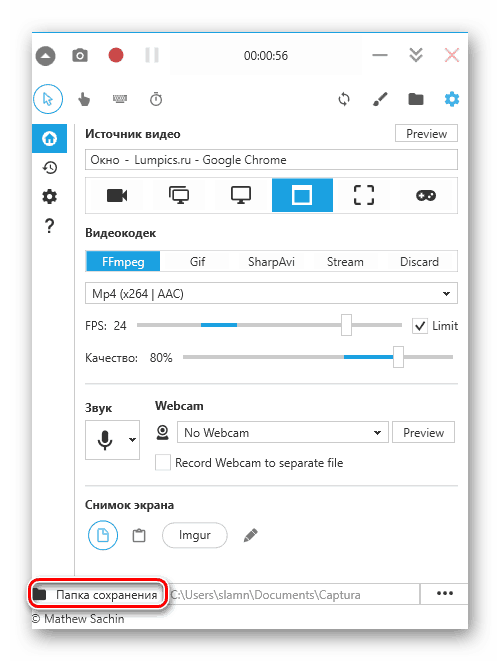Toggle the cursor inclusion arrow button

click(x=48, y=99)
